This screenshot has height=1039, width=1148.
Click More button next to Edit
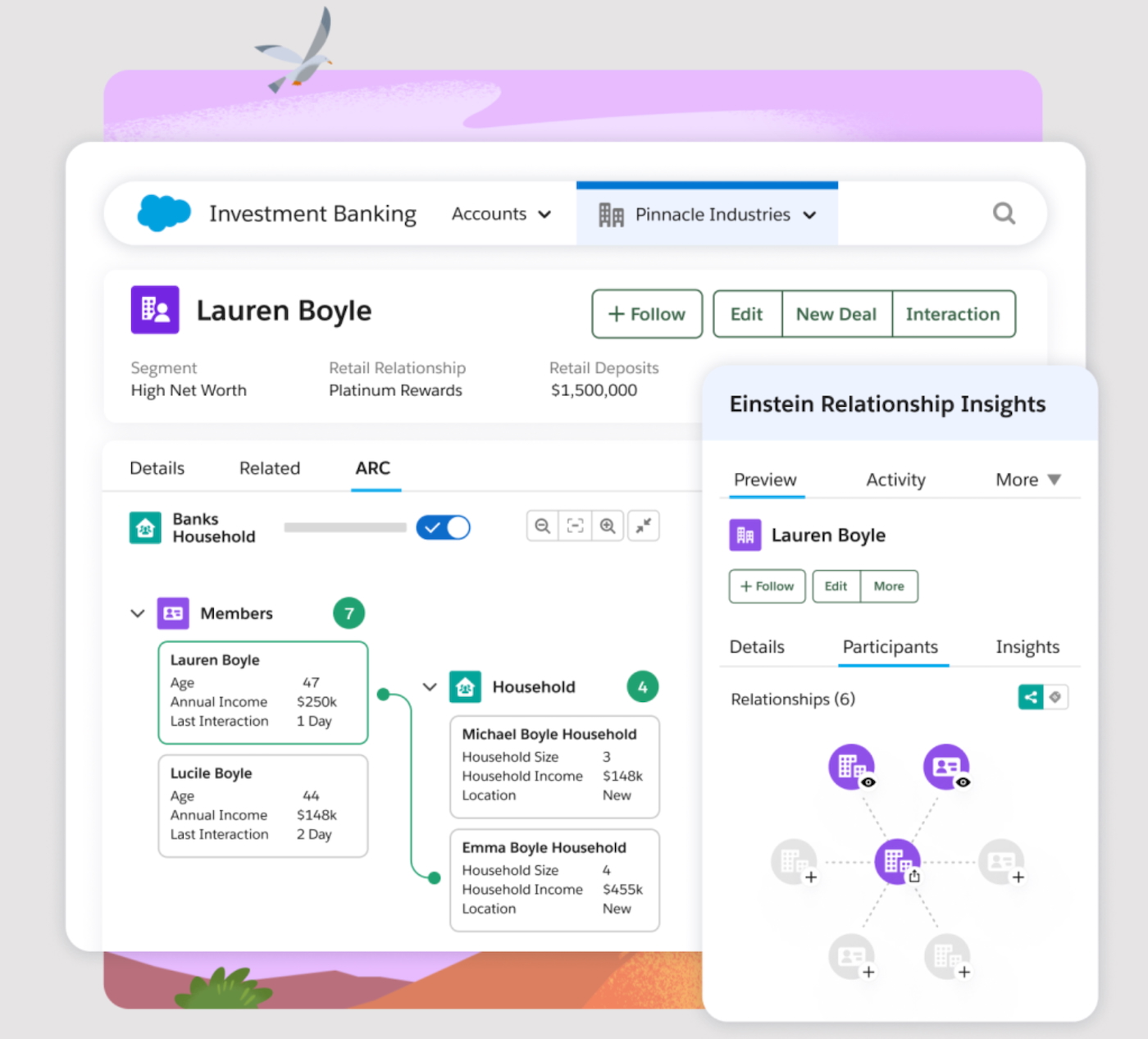(x=889, y=586)
